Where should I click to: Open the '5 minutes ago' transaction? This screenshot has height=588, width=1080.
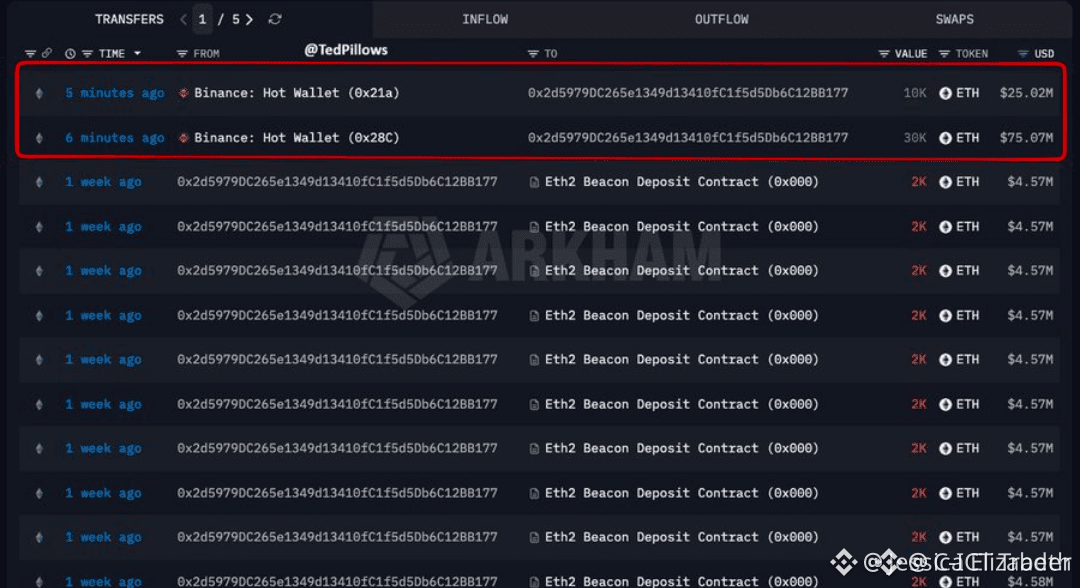pyautogui.click(x=115, y=93)
